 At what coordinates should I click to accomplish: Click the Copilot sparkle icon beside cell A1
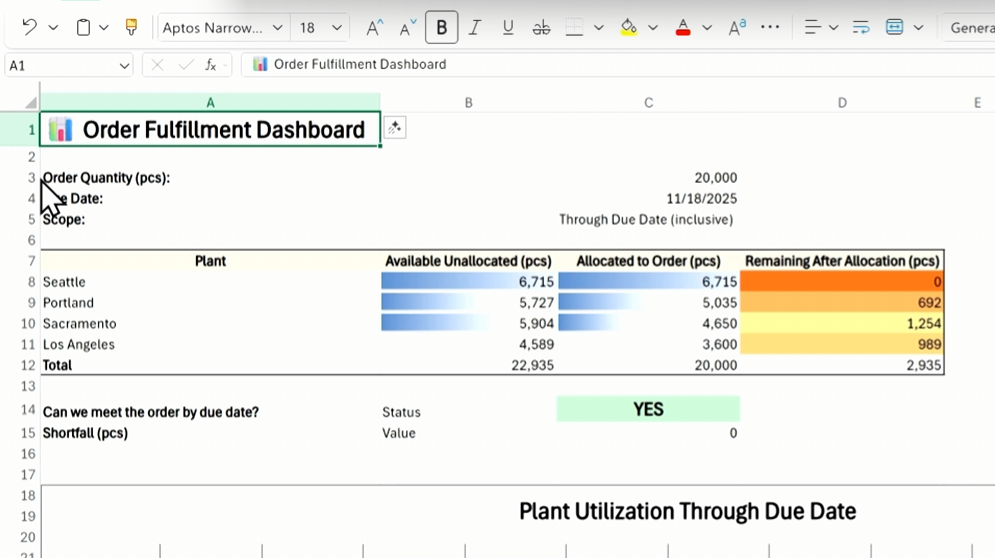click(395, 128)
